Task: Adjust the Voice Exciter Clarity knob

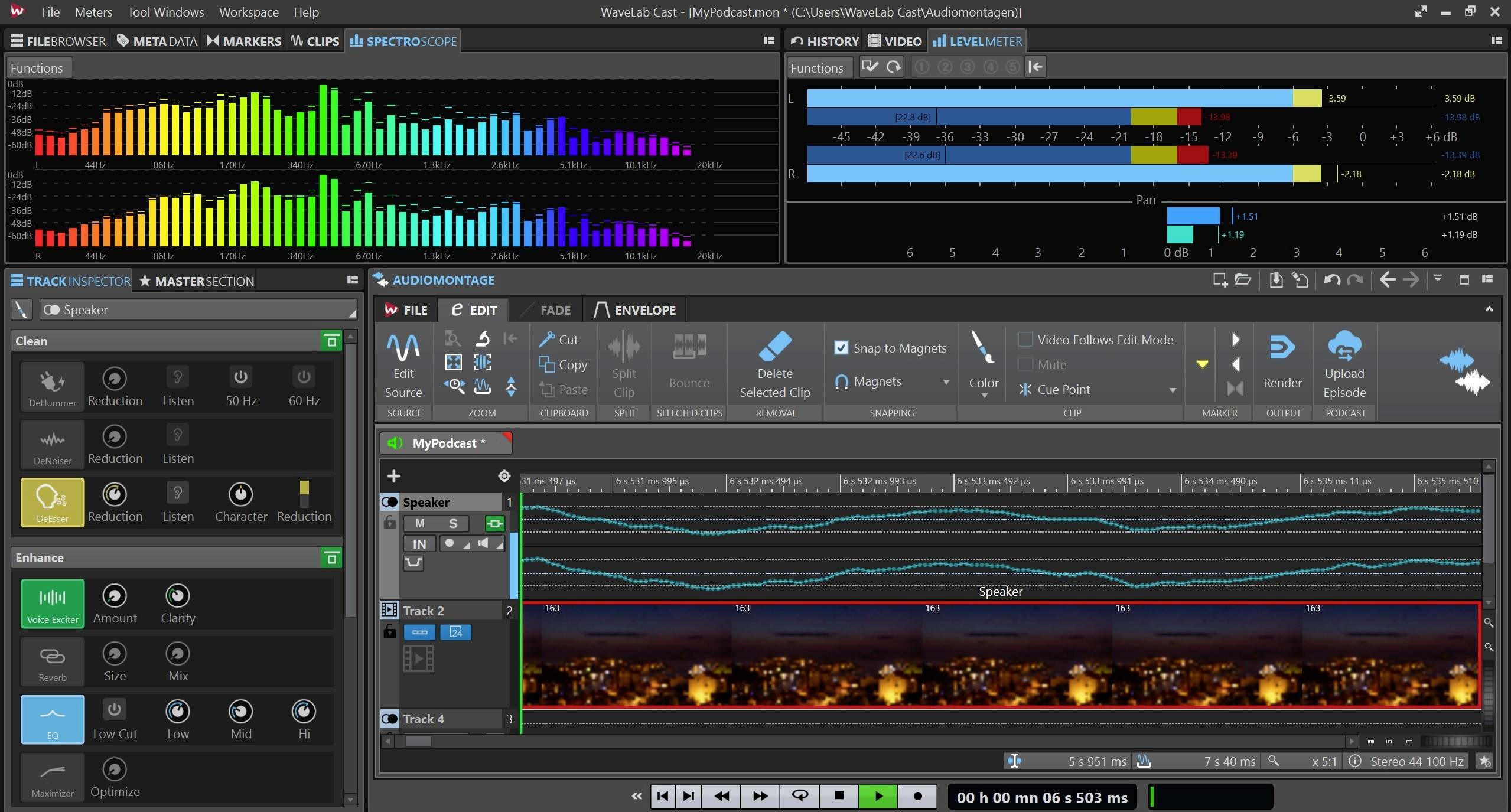Action: 177,596
